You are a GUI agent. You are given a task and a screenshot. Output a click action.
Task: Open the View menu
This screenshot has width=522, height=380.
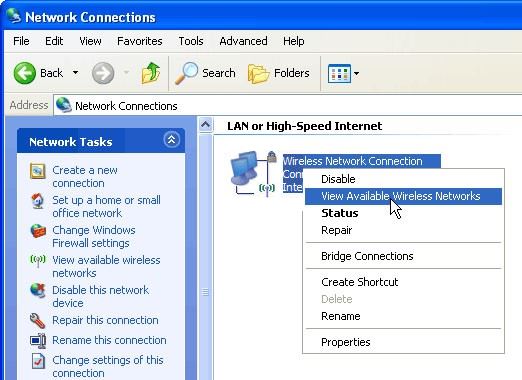90,41
